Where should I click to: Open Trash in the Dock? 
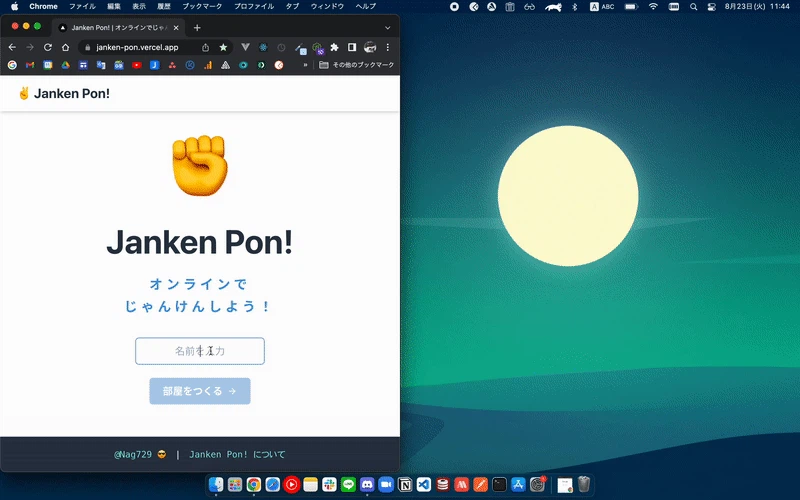584,484
